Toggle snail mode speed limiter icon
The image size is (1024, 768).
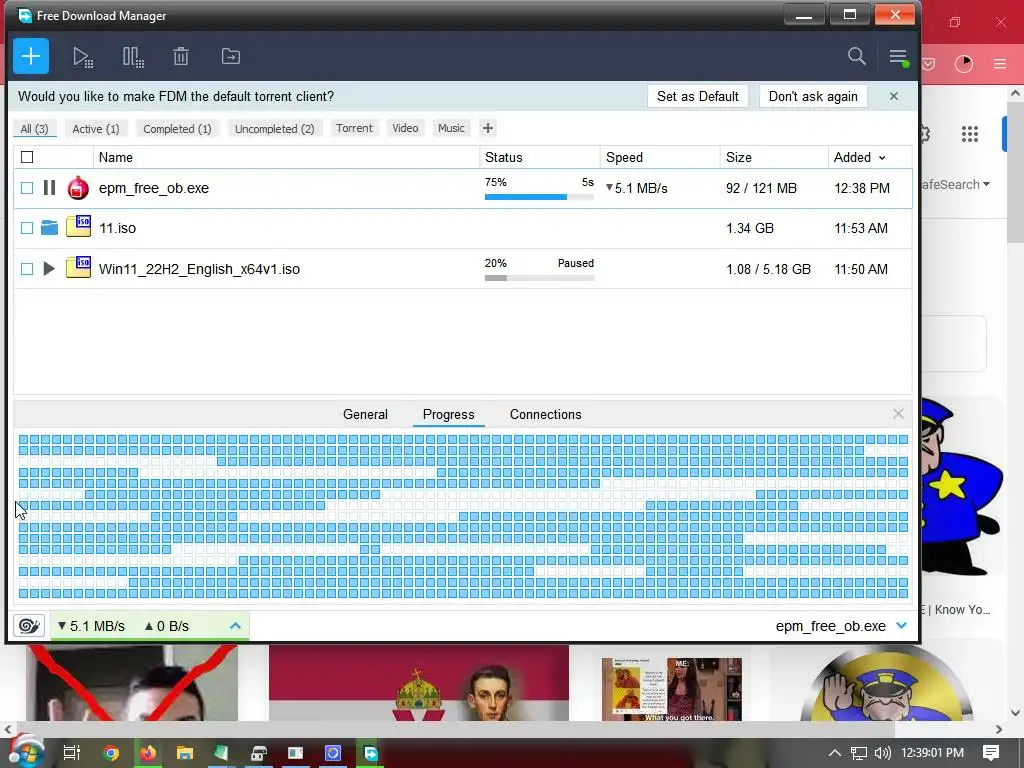pyautogui.click(x=29, y=626)
